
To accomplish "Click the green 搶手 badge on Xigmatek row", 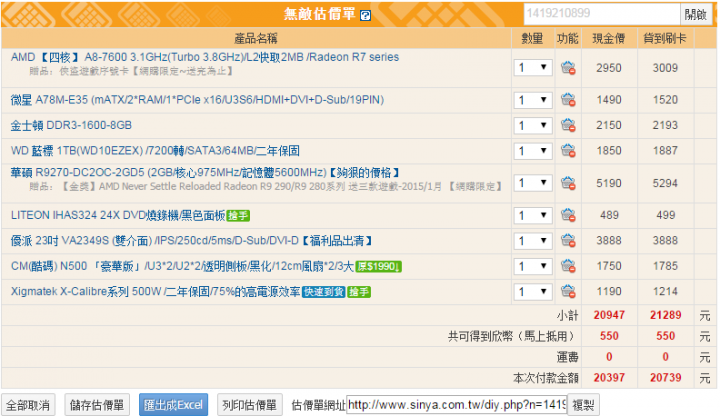I will [359, 292].
